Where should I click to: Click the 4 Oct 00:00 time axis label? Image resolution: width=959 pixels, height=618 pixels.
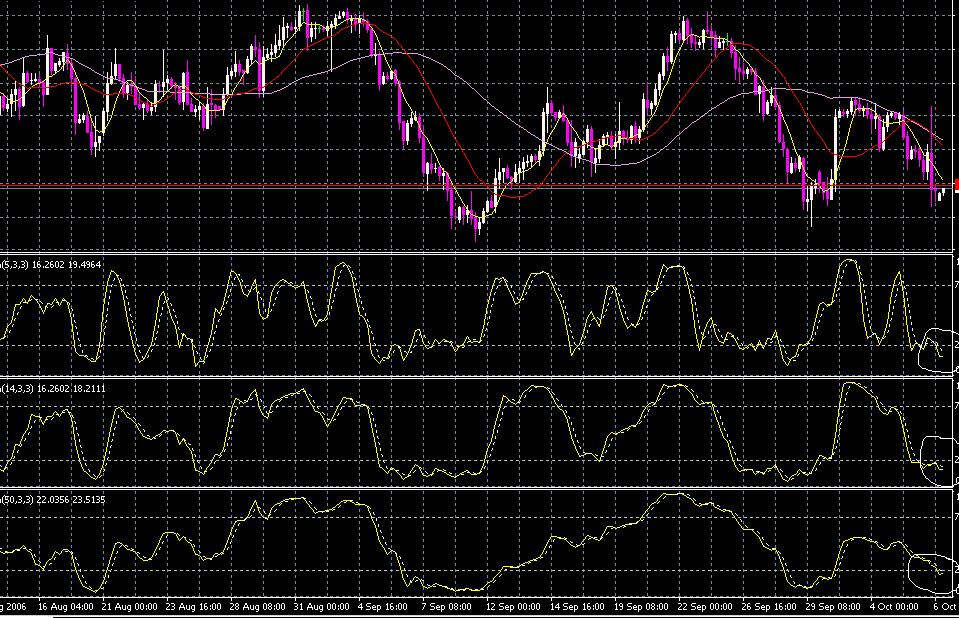click(x=894, y=607)
